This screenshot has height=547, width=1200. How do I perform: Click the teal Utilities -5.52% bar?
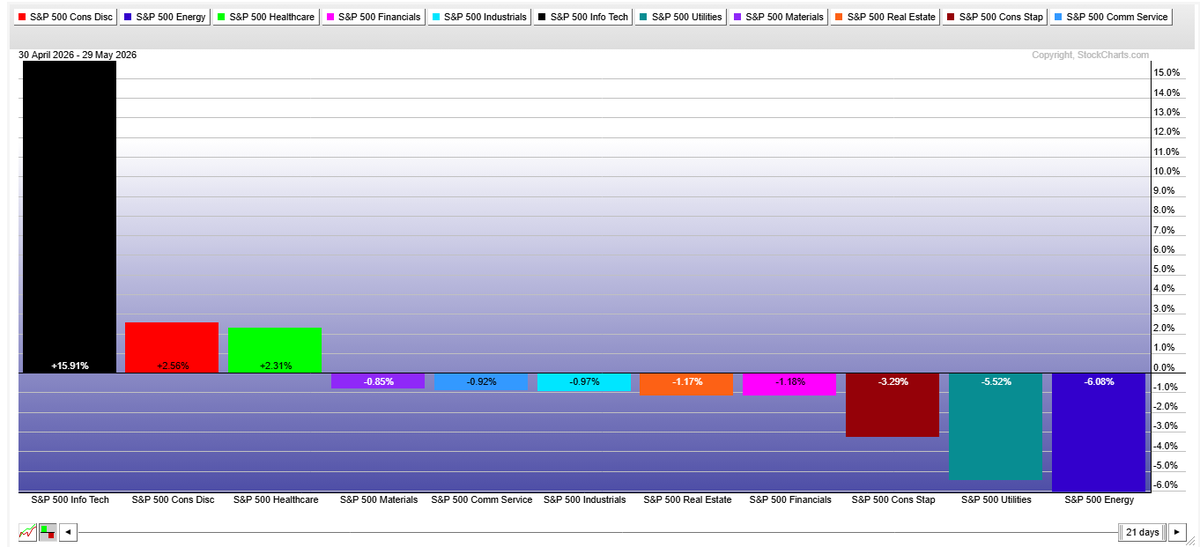point(995,427)
